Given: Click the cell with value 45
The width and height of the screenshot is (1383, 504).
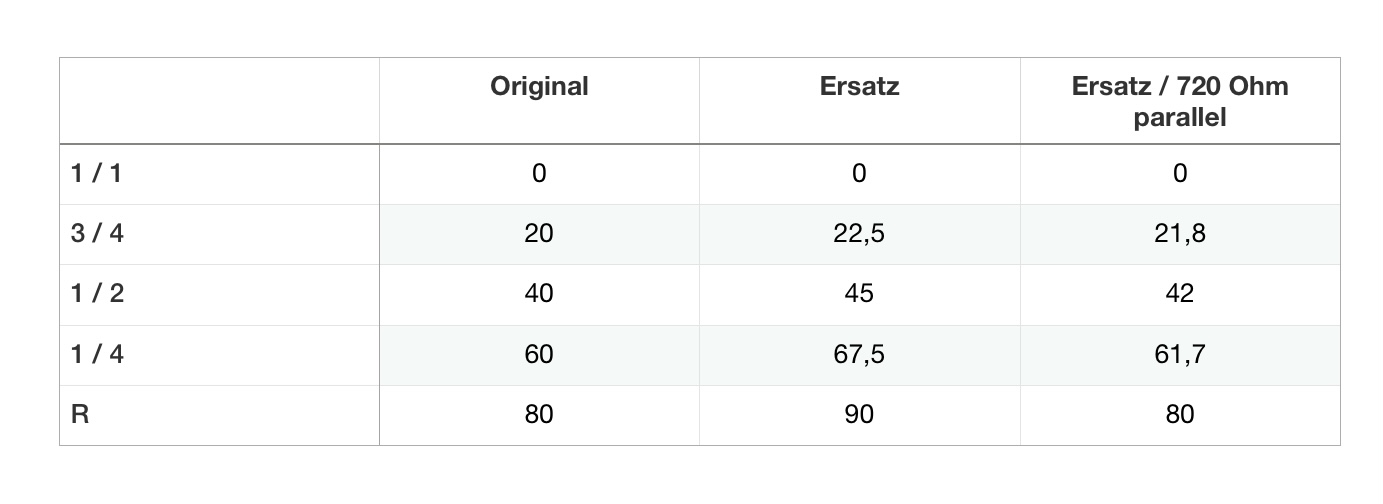Looking at the screenshot, I should (859, 294).
